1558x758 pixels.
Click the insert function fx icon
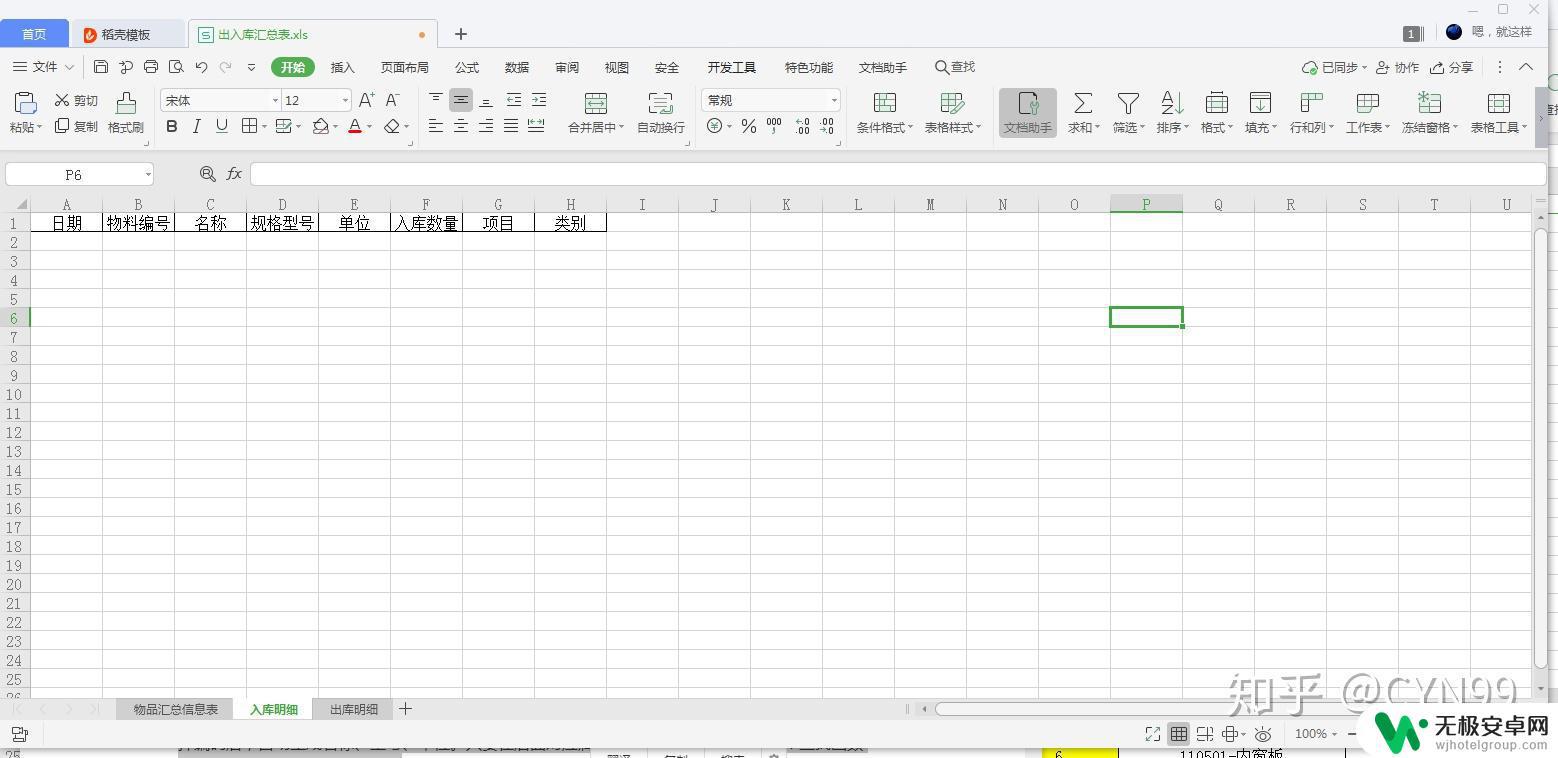click(x=234, y=174)
